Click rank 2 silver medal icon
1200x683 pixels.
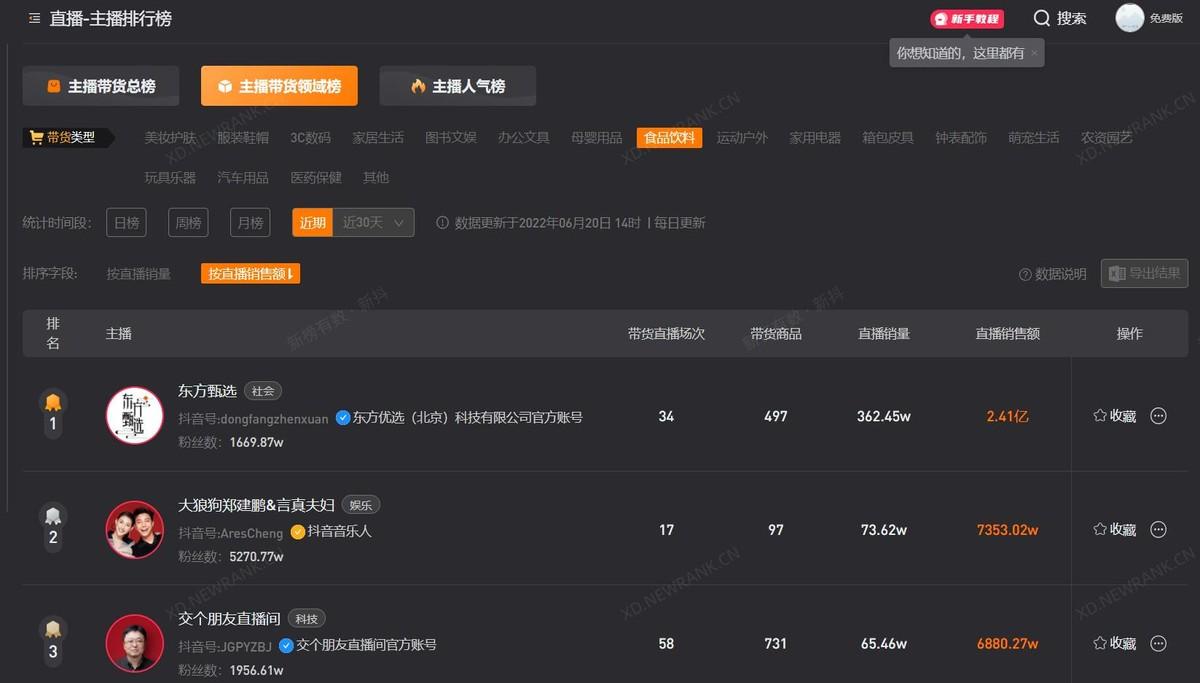[x=53, y=517]
